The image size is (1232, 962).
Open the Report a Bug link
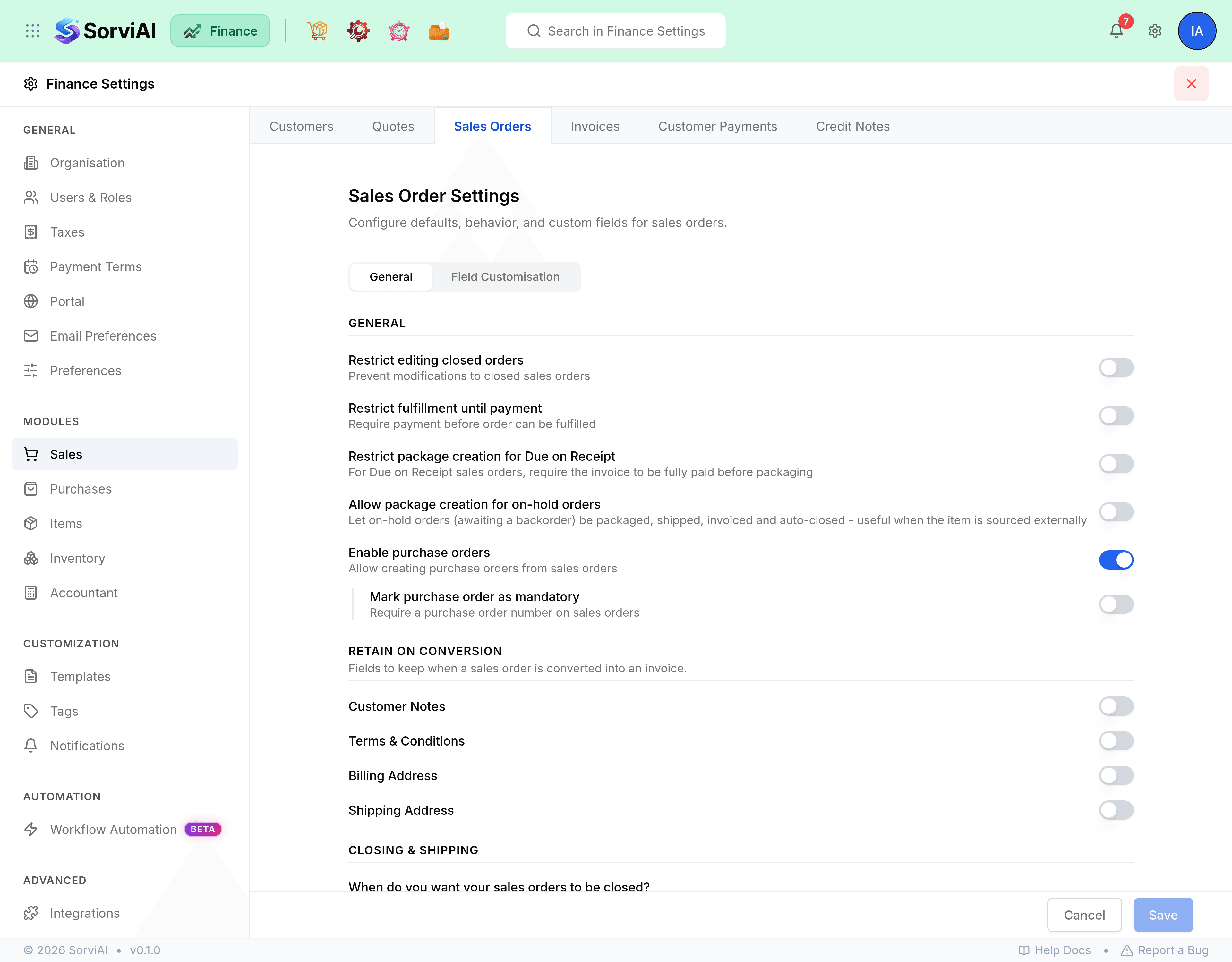click(x=1164, y=951)
